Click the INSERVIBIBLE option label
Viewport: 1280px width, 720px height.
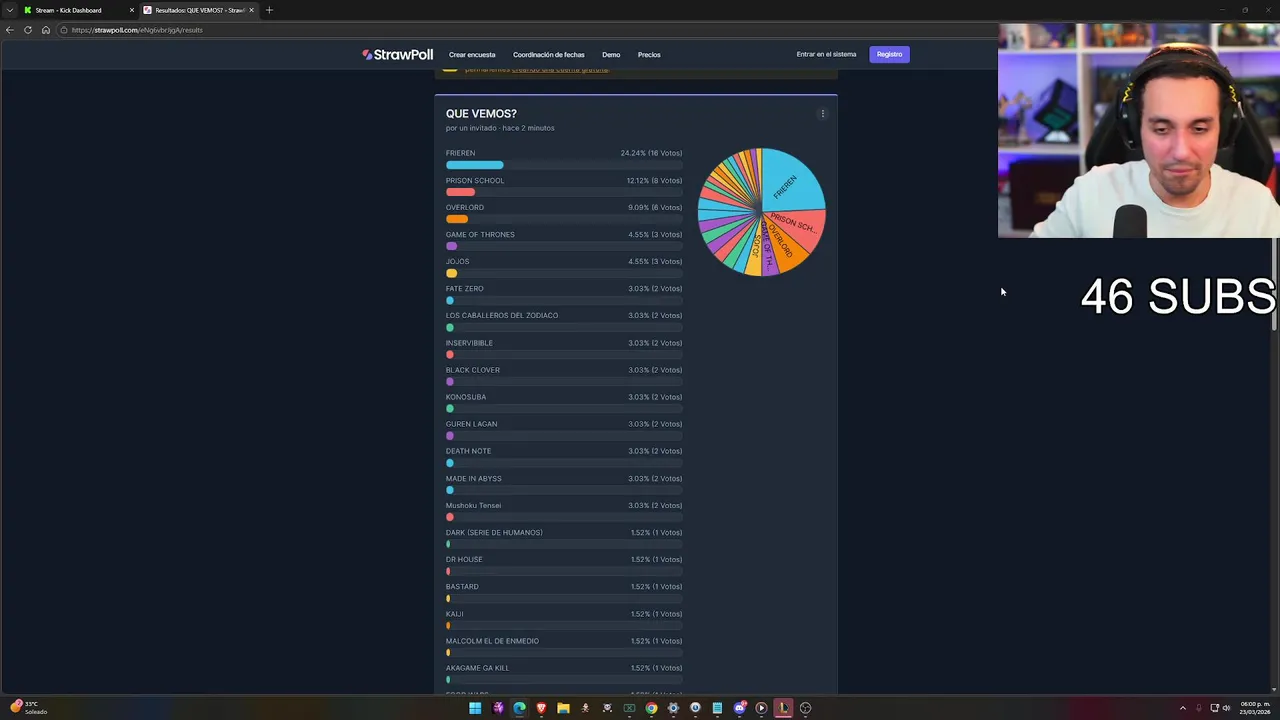(469, 343)
